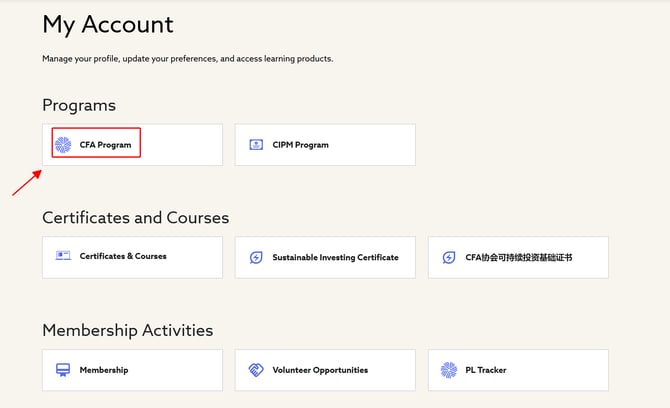Open Sustainable Investing Certificate link text
The height and width of the screenshot is (408, 670).
(335, 257)
